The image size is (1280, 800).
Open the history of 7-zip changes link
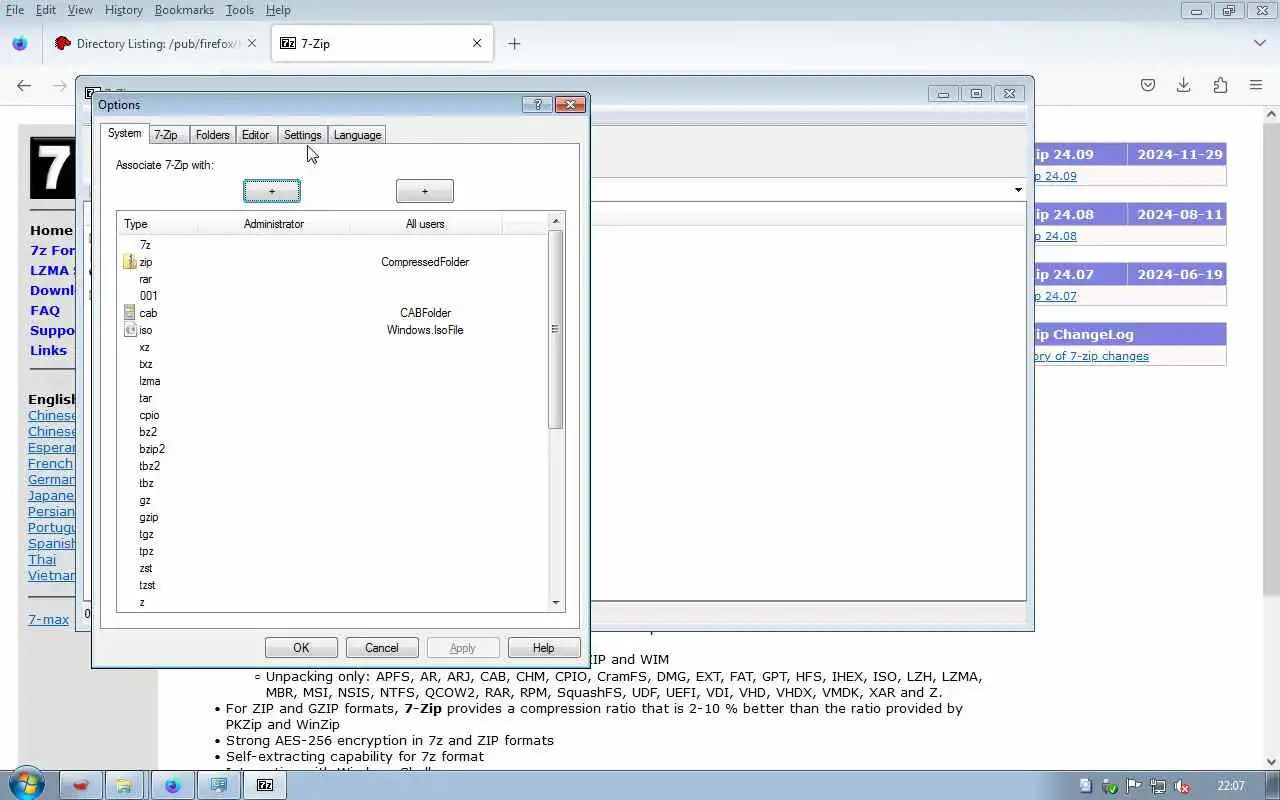1090,356
